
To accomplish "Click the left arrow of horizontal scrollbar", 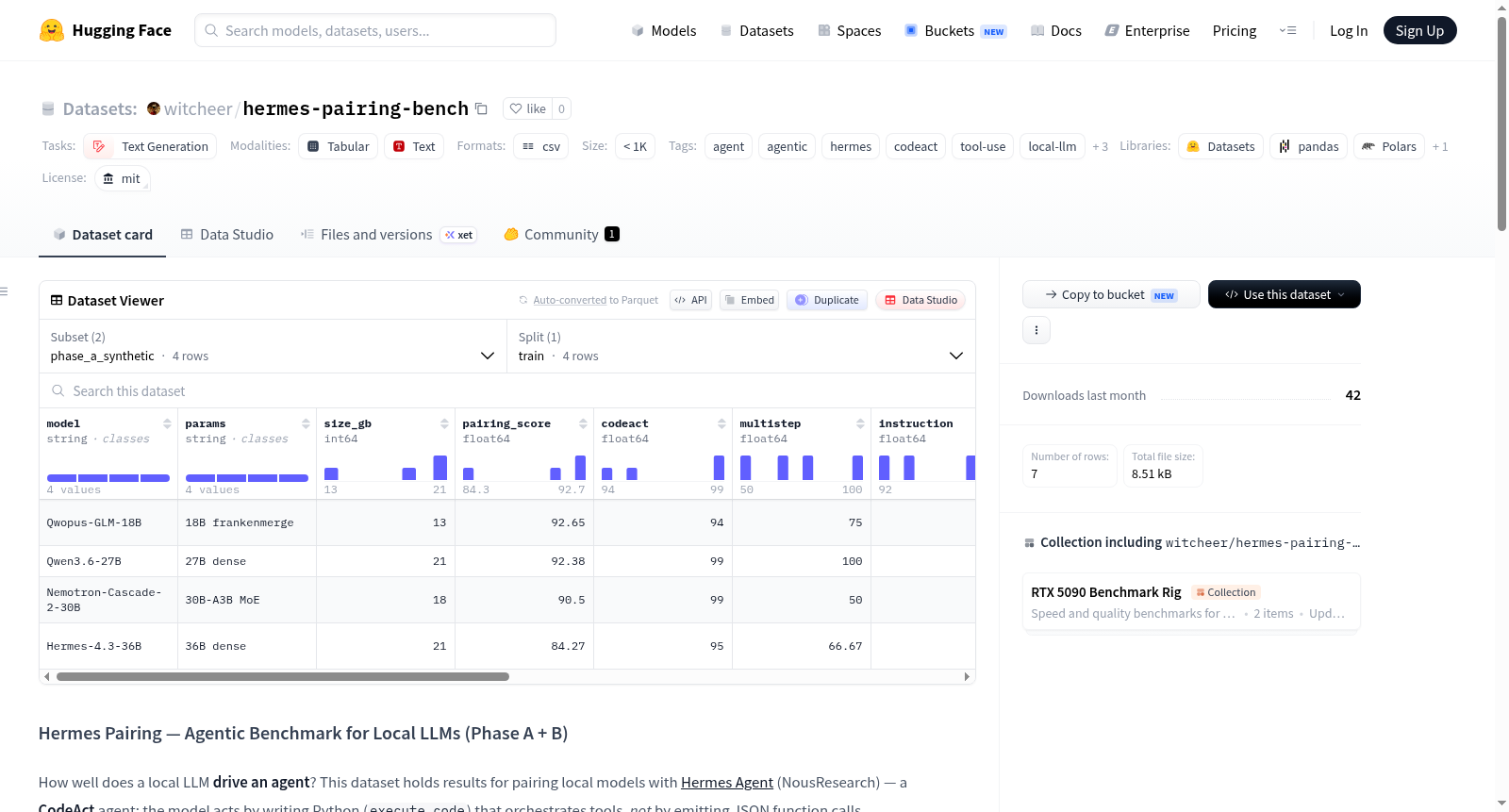I will [x=47, y=676].
